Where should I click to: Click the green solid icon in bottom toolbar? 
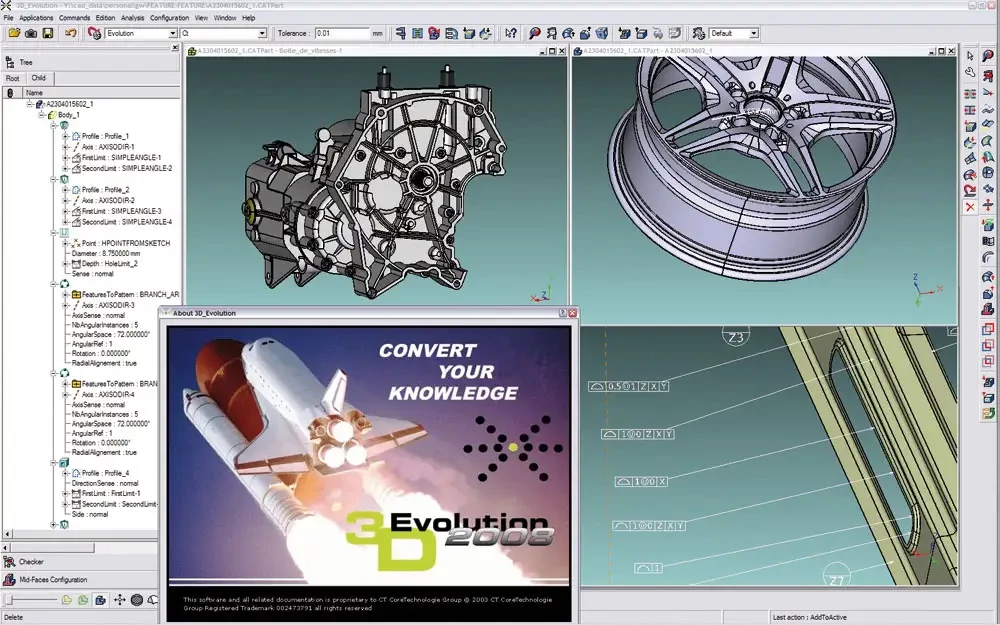coord(83,599)
